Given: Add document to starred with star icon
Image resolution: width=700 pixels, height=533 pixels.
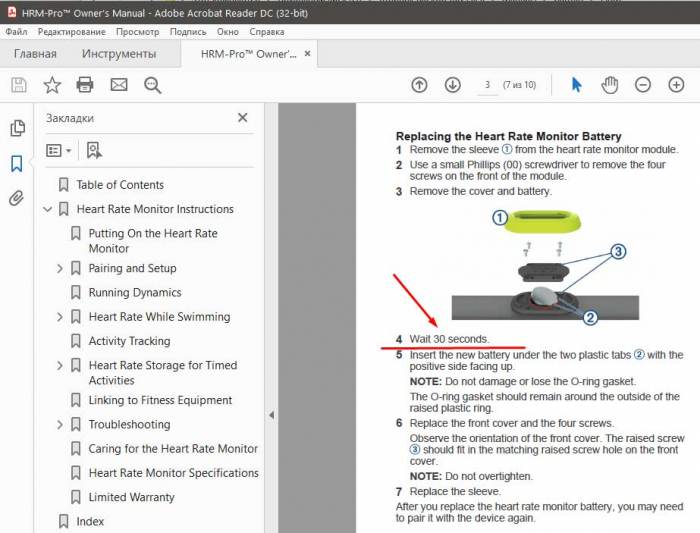Looking at the screenshot, I should [x=52, y=85].
